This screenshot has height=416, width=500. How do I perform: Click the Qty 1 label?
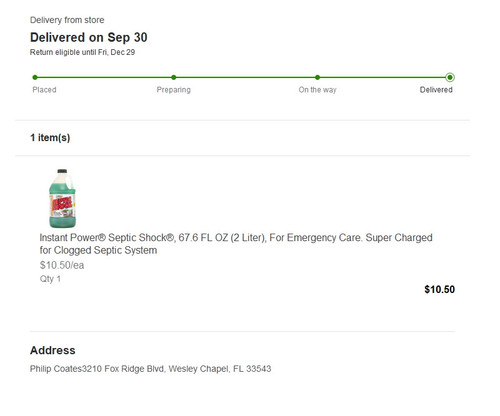point(50,279)
